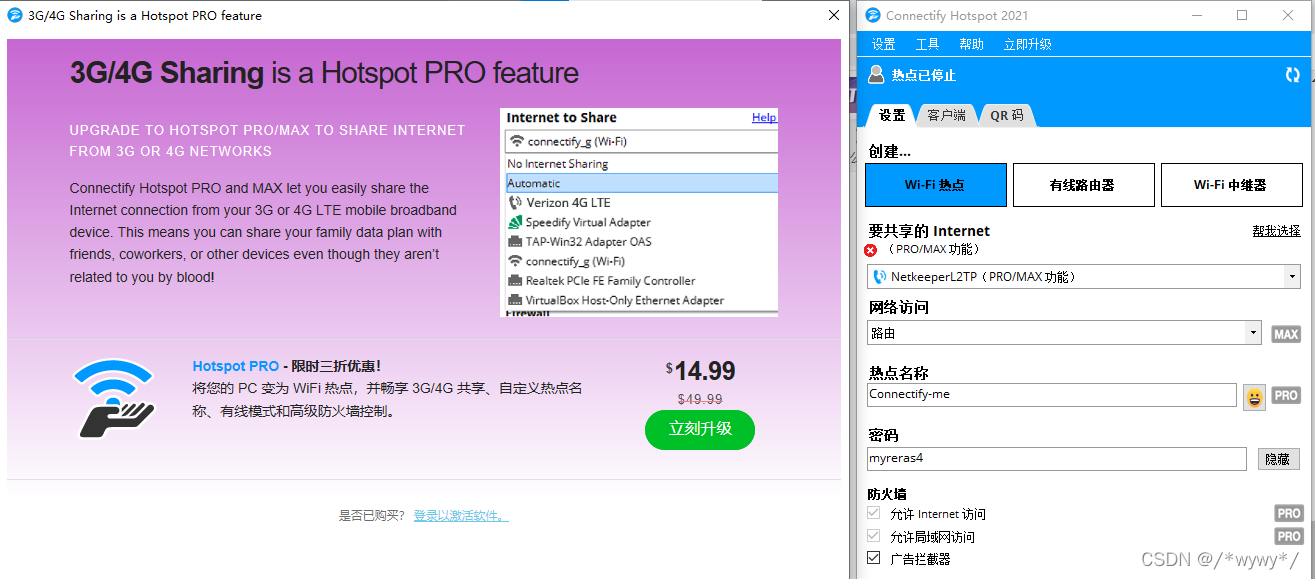The height and width of the screenshot is (579, 1315).
Task: Click the 是否已购买? text
Action: coord(371,516)
